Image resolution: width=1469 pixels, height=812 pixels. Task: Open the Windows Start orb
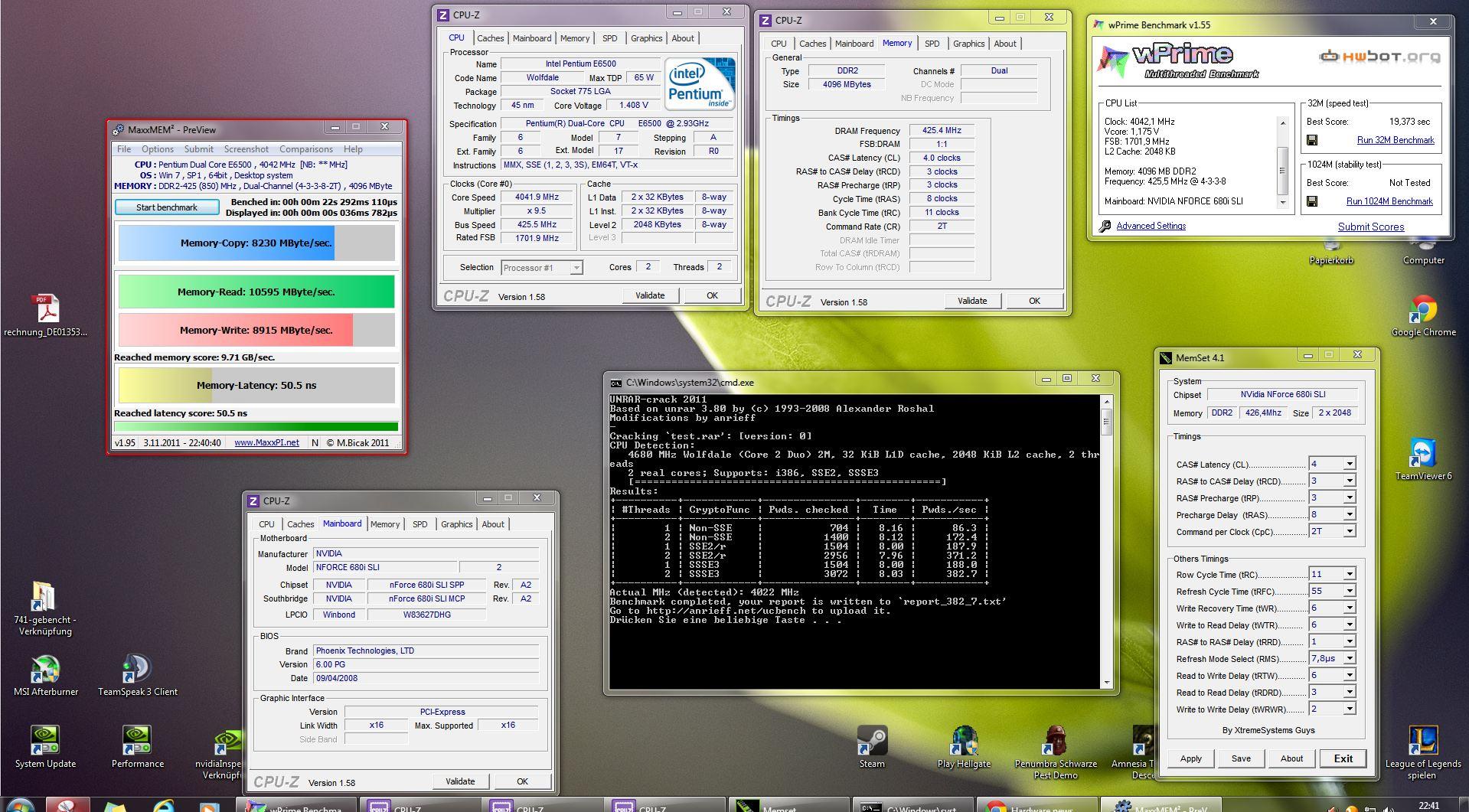19,805
